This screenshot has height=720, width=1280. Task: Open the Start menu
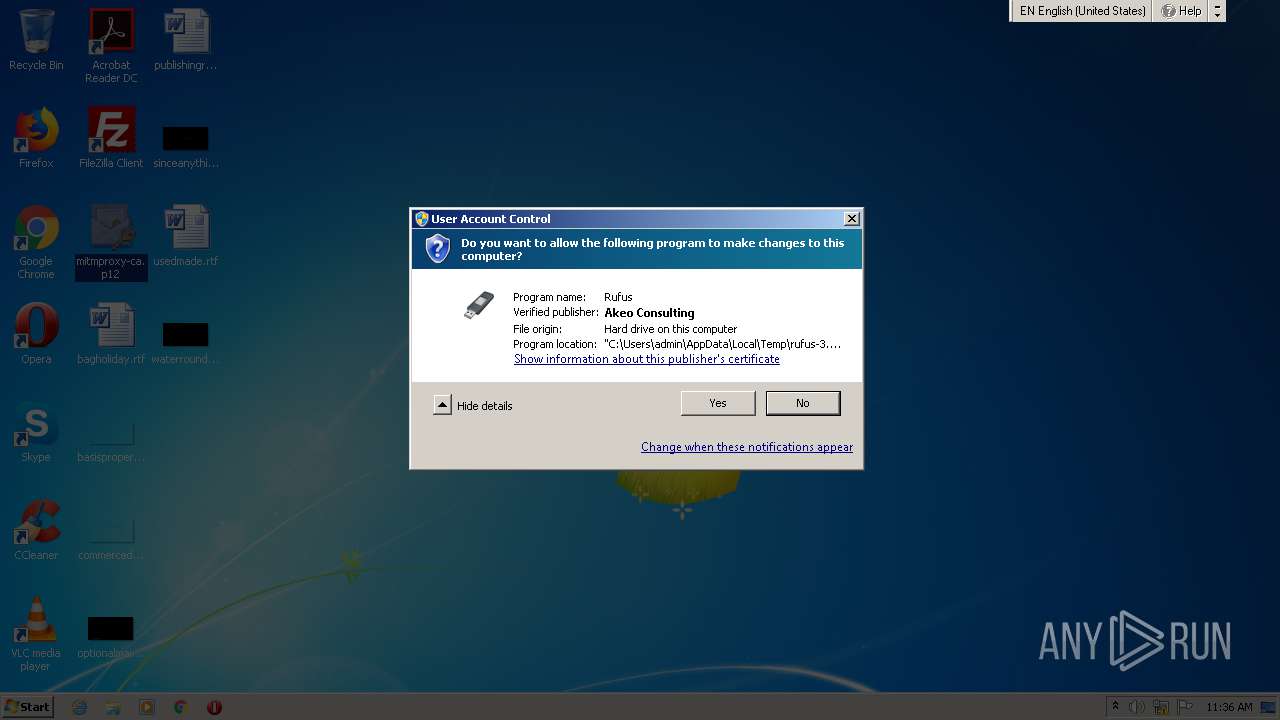pyautogui.click(x=27, y=707)
